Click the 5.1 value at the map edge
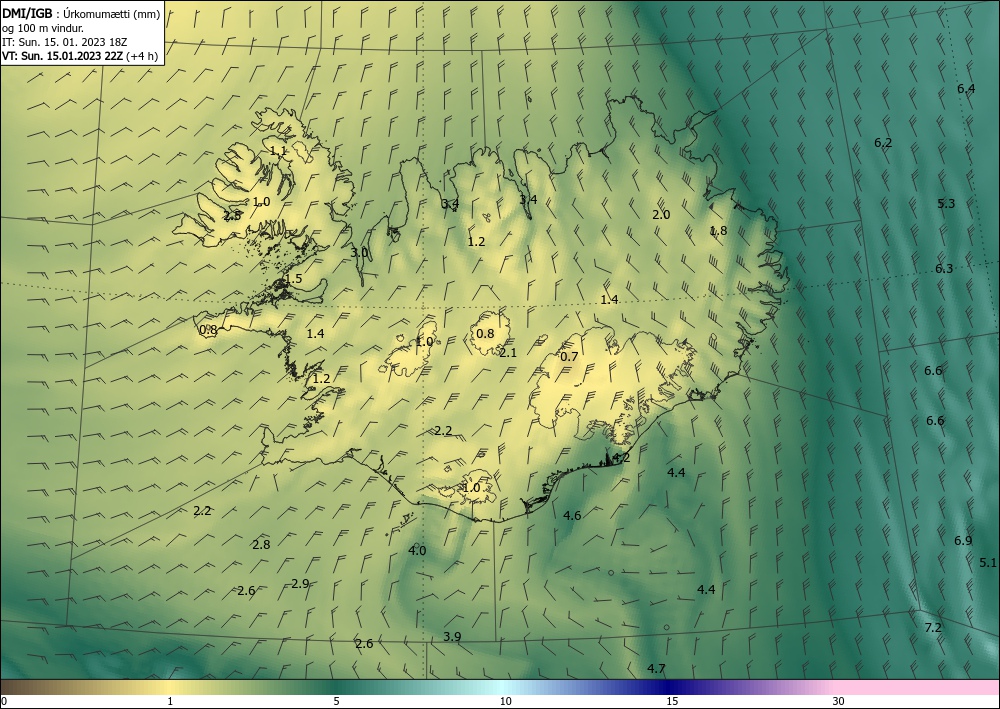 click(988, 562)
